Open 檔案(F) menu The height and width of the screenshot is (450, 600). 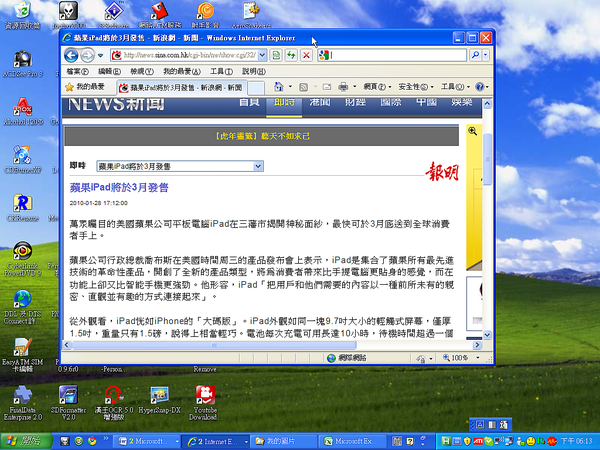coord(77,72)
